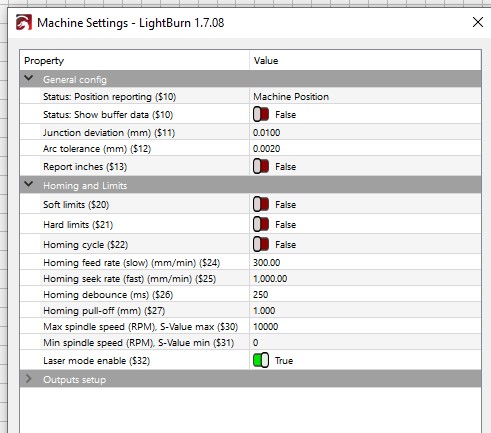Turn on Soft limits ($20) switch

click(261, 204)
